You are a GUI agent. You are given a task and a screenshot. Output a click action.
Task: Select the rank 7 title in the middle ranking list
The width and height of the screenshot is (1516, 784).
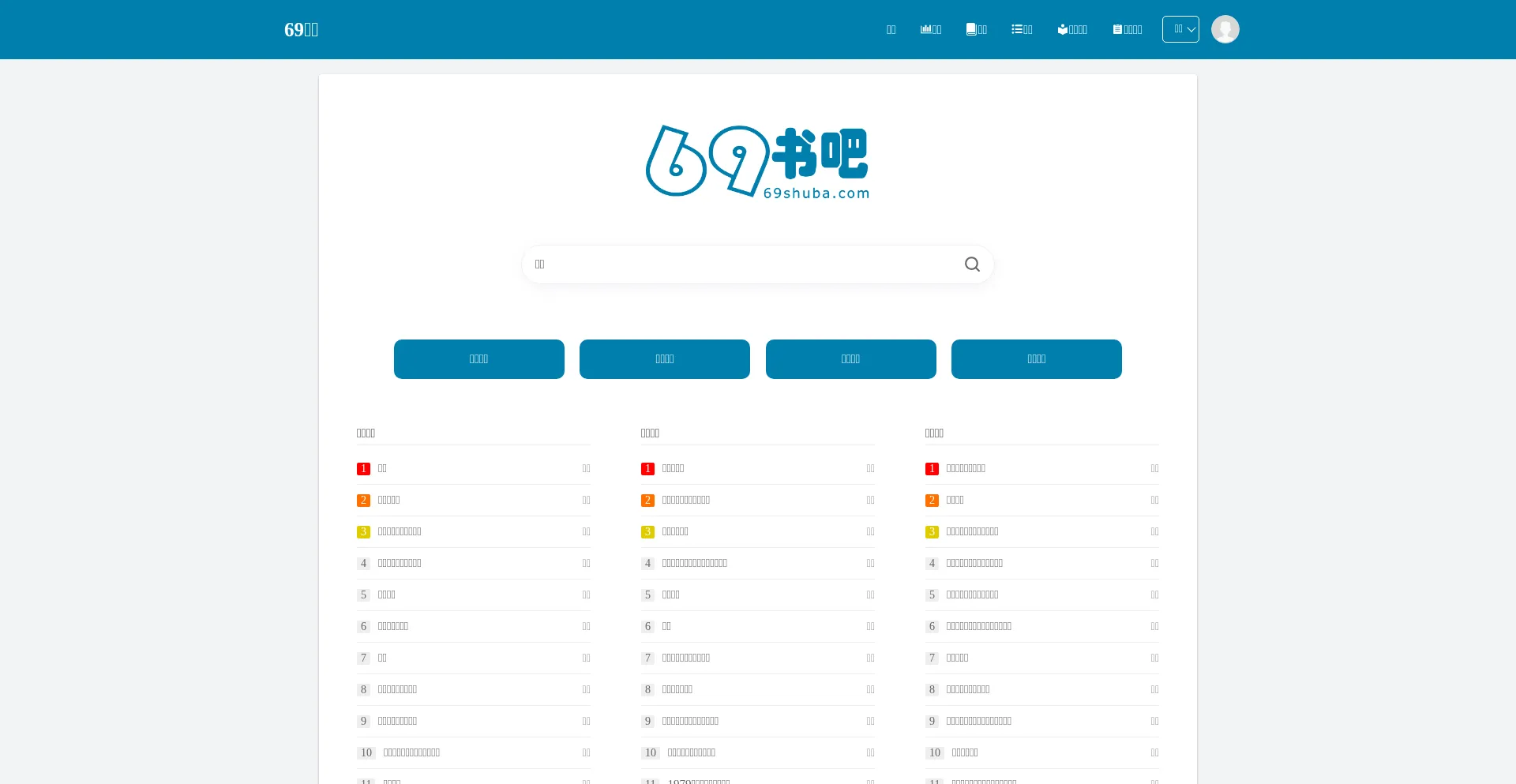686,658
